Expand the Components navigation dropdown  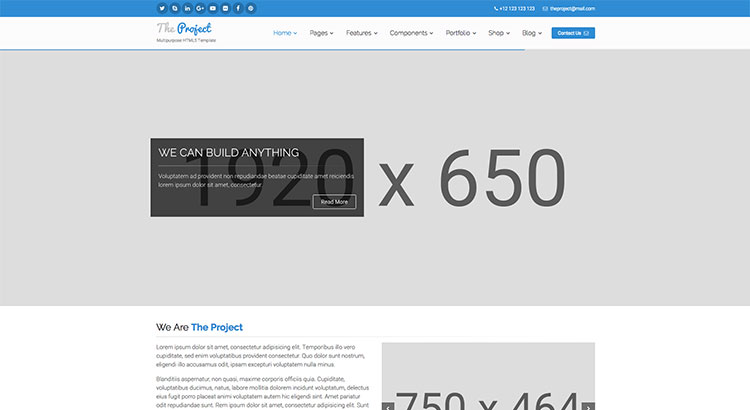[x=411, y=33]
